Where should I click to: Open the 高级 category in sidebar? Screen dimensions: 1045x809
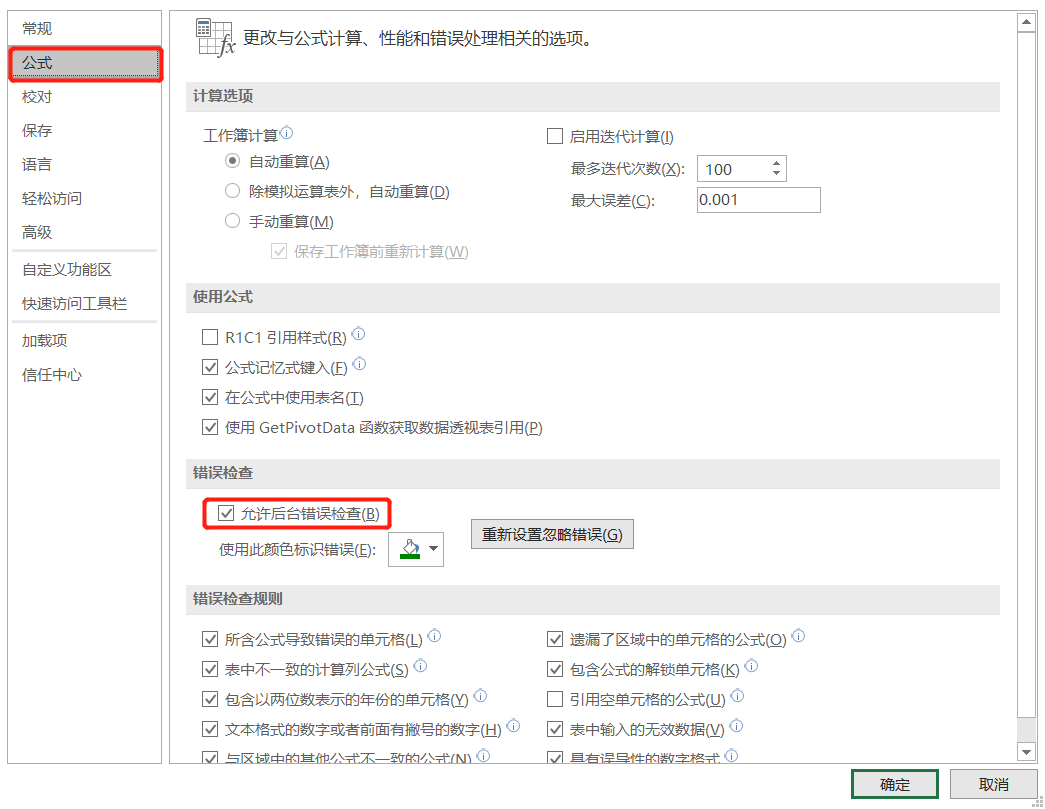point(37,232)
